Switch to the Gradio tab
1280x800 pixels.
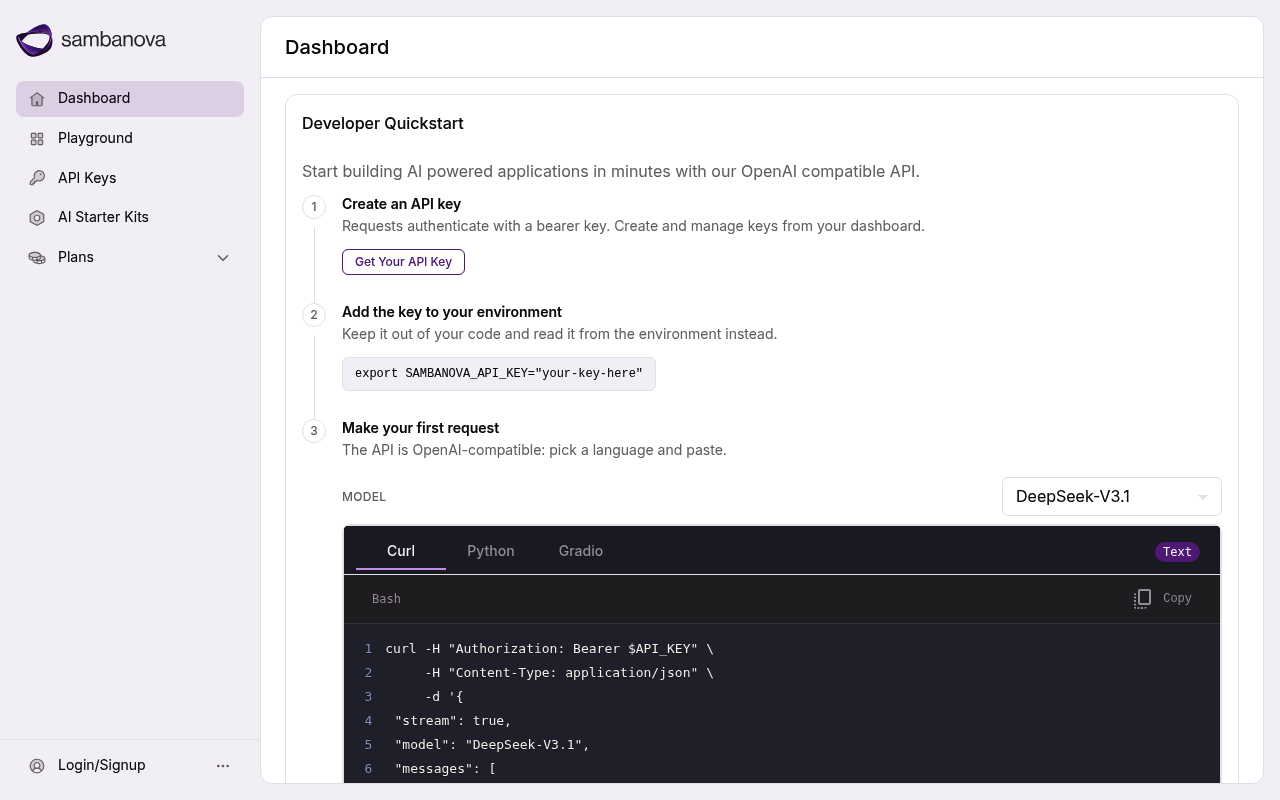581,551
